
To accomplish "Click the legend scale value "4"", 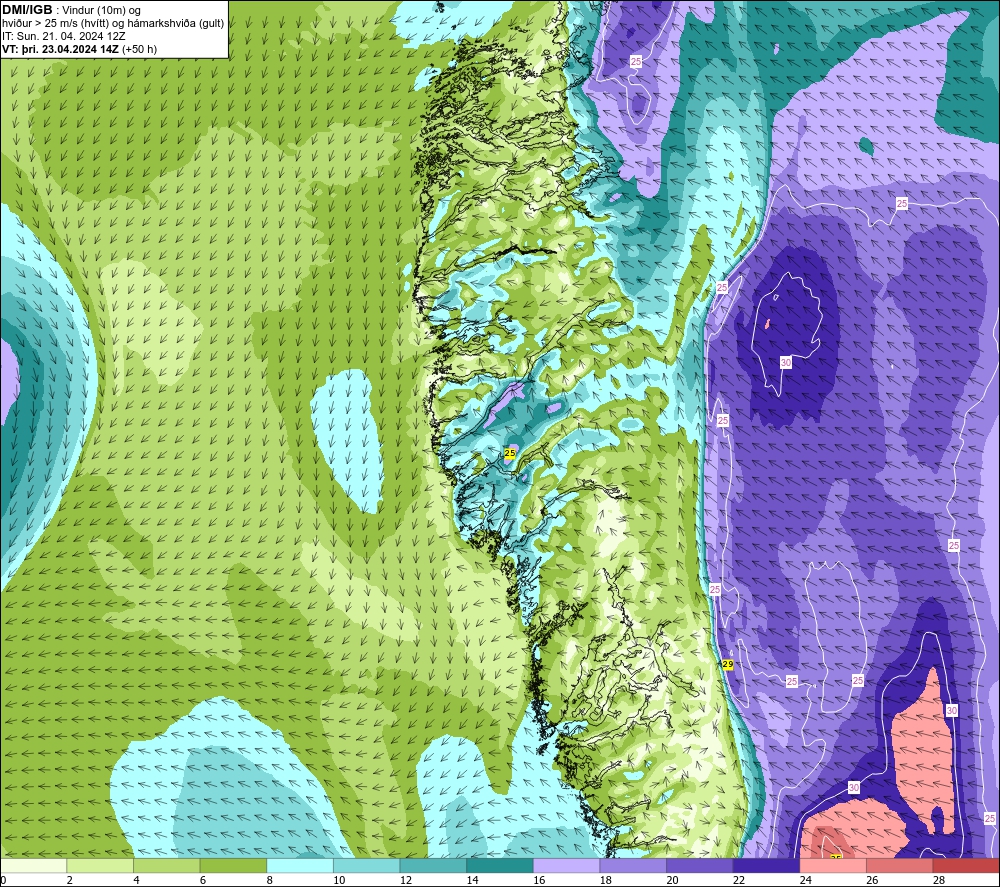I will click(136, 880).
